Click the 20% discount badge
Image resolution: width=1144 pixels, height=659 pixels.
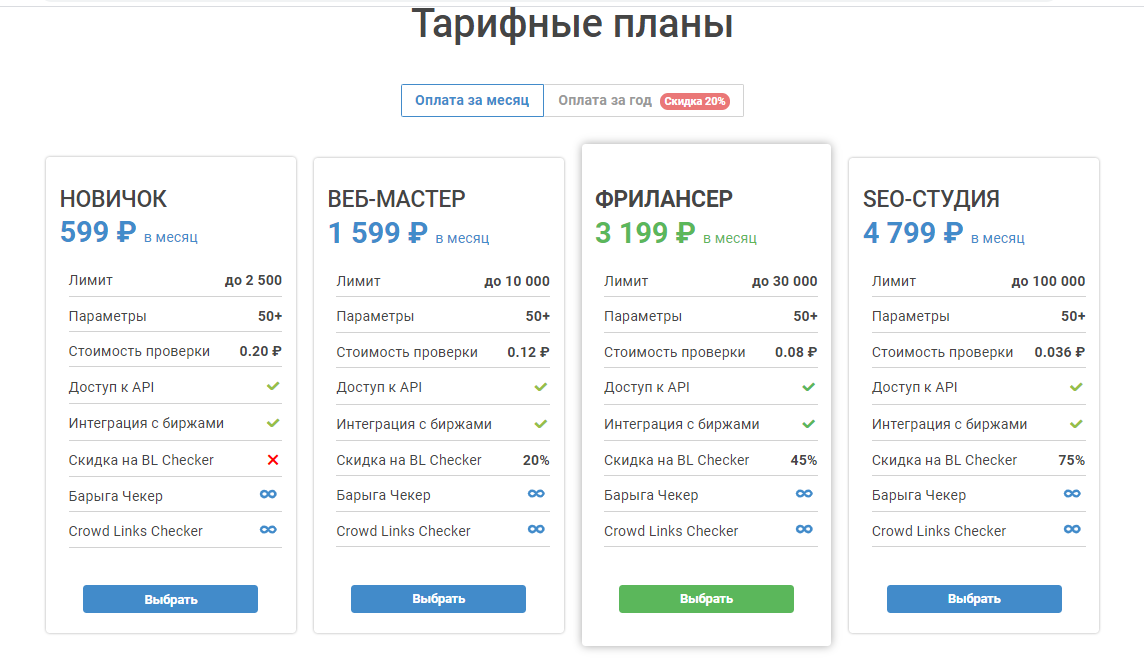(x=695, y=101)
